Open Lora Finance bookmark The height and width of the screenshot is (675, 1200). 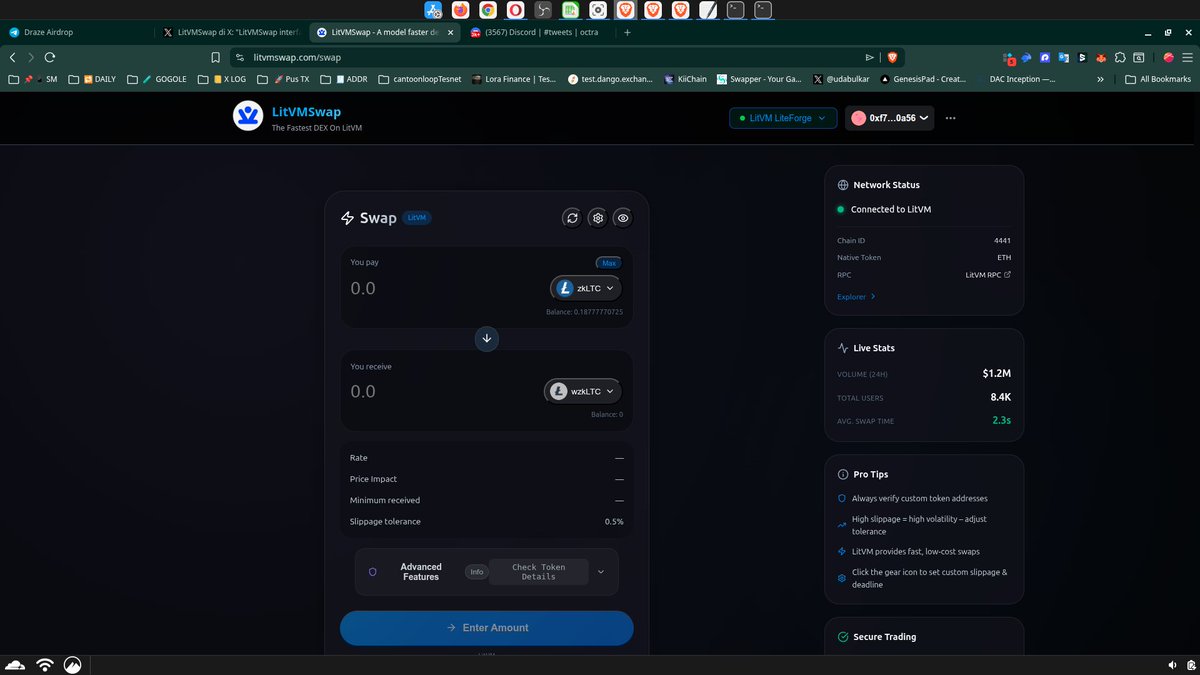point(514,79)
